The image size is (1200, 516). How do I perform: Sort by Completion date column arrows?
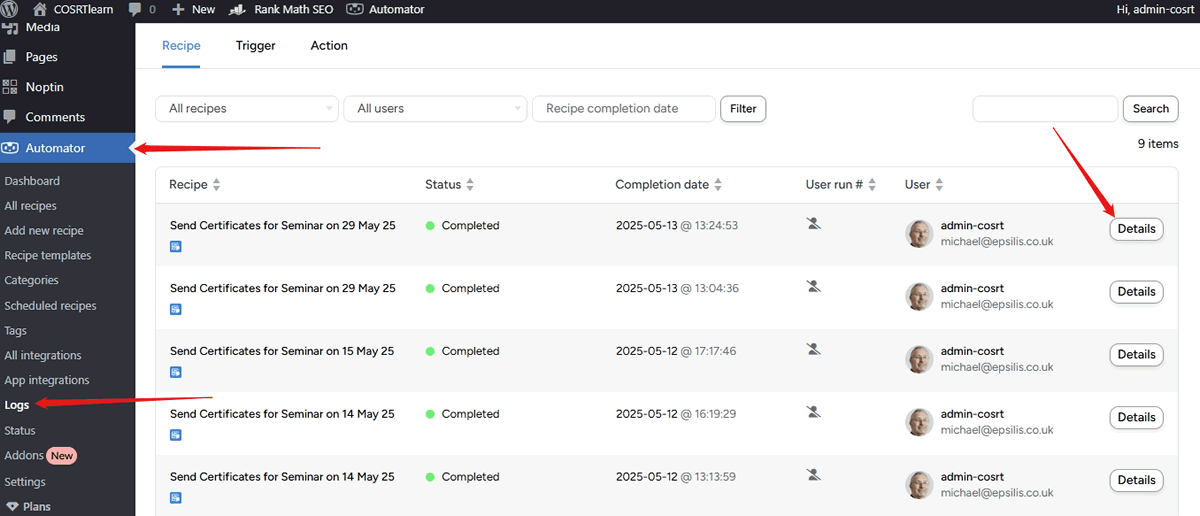pos(718,185)
